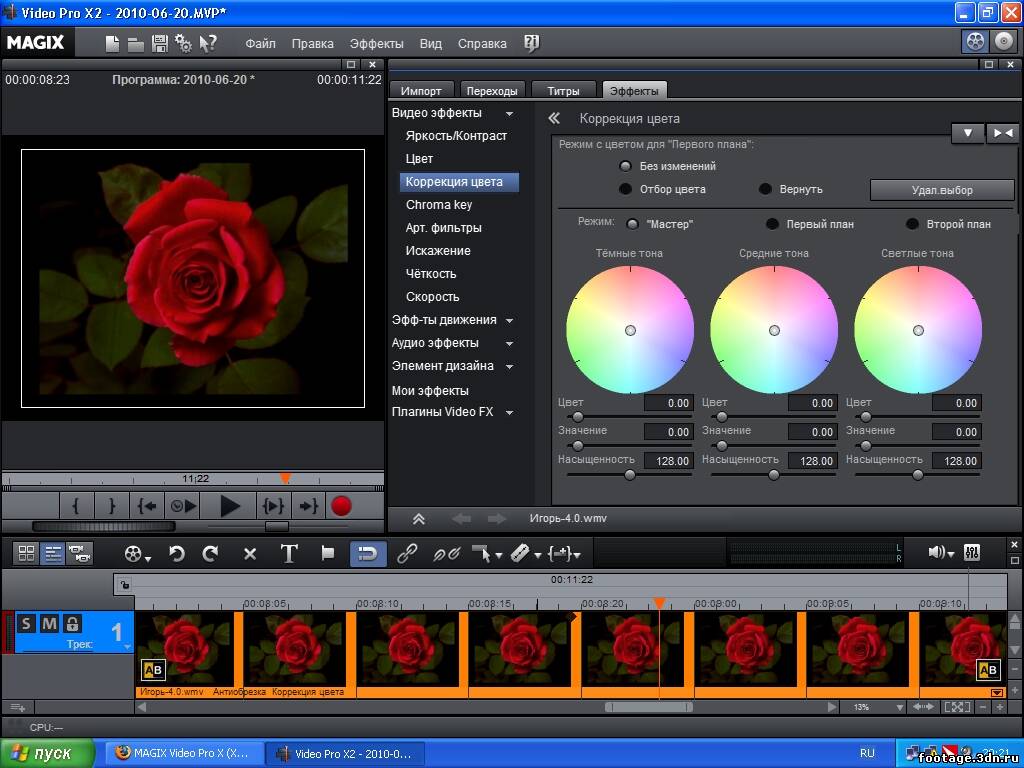This screenshot has height=768, width=1024.
Task: Switch to the disc burn mode
Action: click(x=1004, y=42)
